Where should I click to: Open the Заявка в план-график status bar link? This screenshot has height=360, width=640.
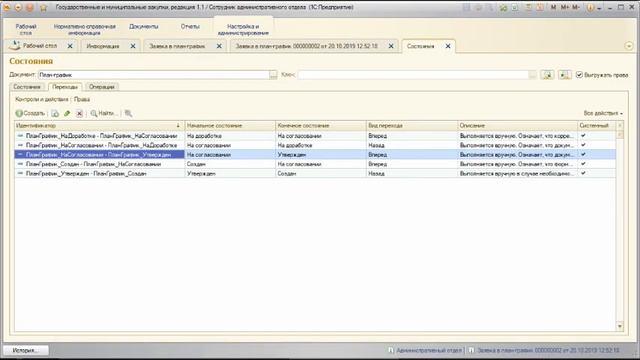pyautogui.click(x=548, y=350)
